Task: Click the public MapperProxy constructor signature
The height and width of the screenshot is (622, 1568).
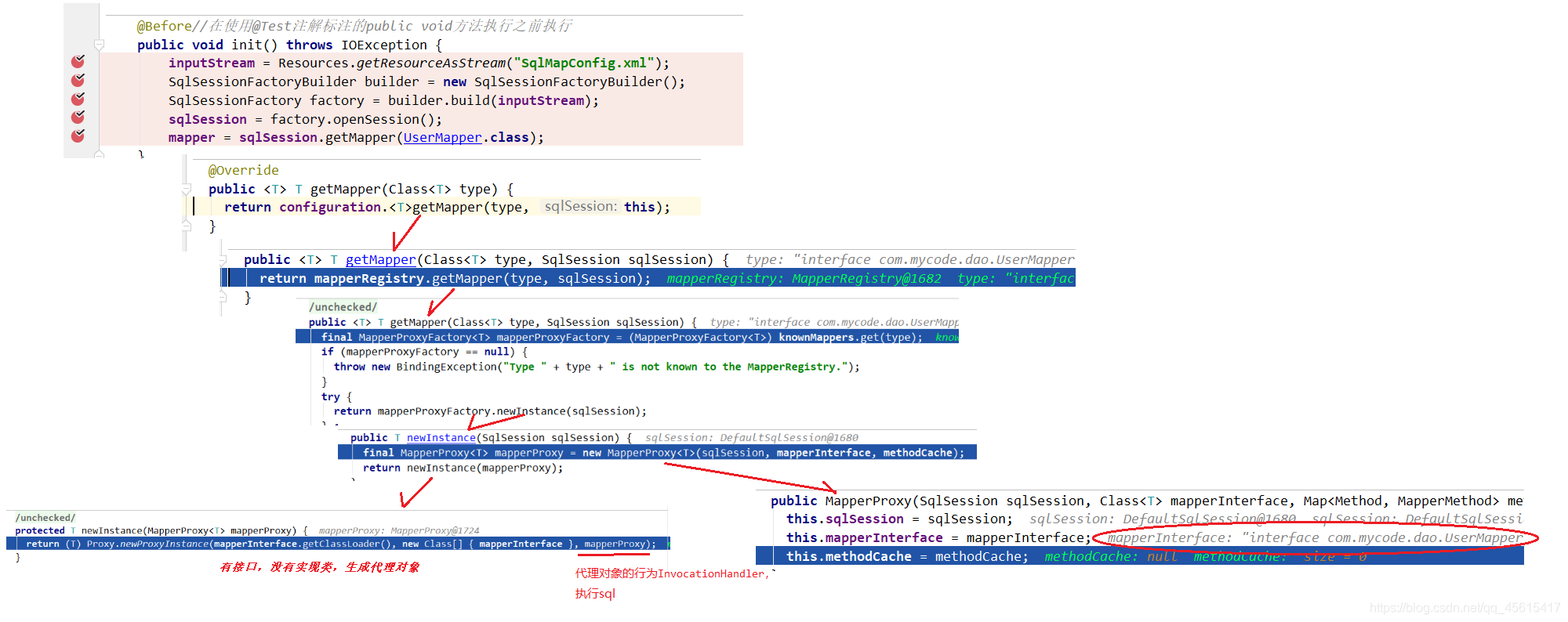Action: pos(1146,501)
